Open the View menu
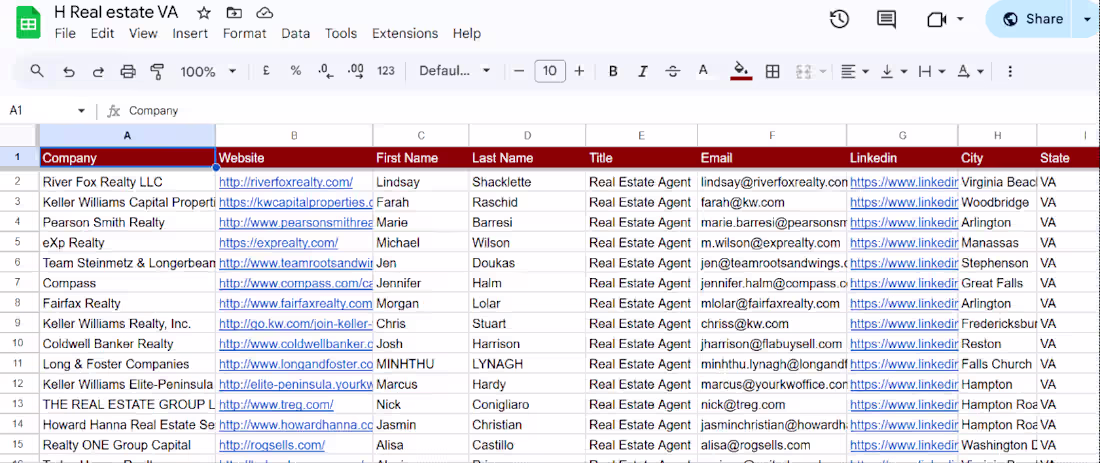The image size is (1100, 463). (143, 33)
